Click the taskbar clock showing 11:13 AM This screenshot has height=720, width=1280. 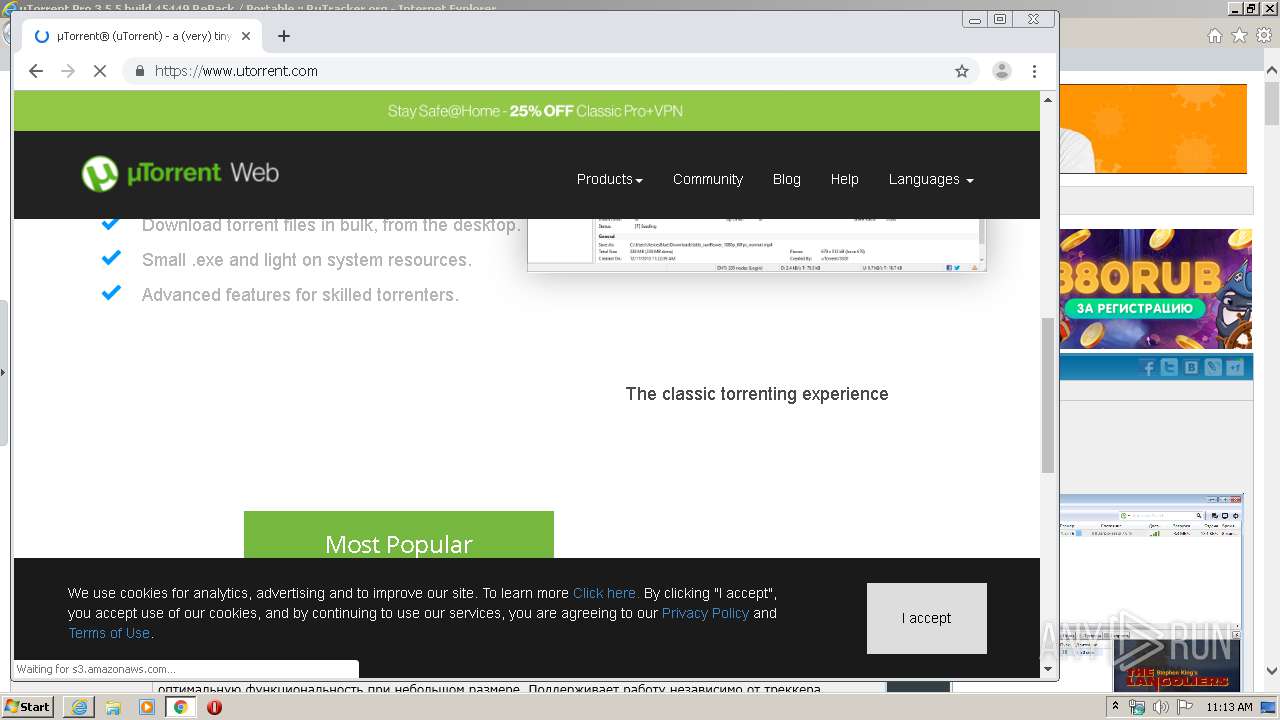pos(1229,707)
